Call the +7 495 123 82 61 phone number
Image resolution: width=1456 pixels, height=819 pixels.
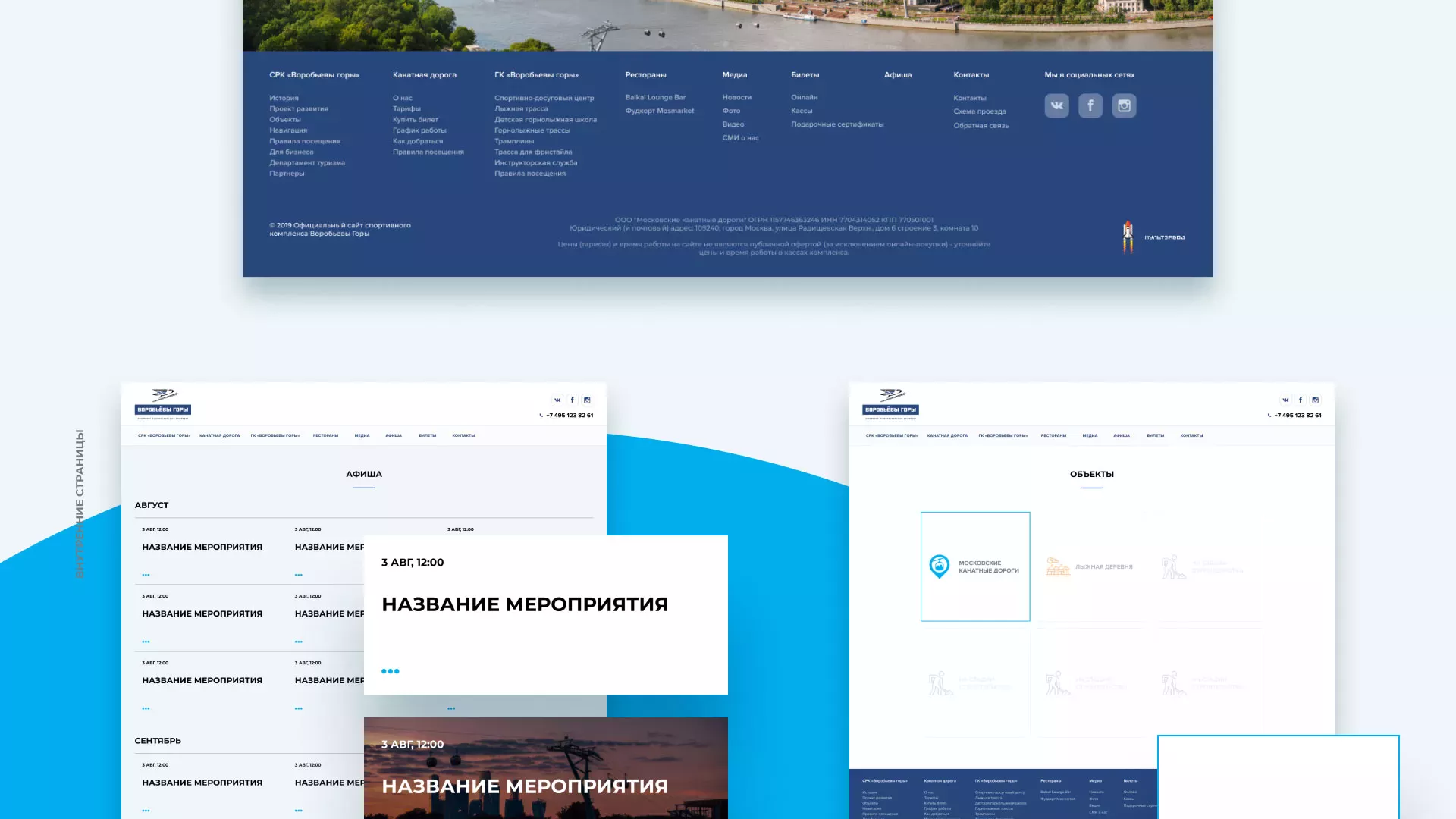coord(570,415)
